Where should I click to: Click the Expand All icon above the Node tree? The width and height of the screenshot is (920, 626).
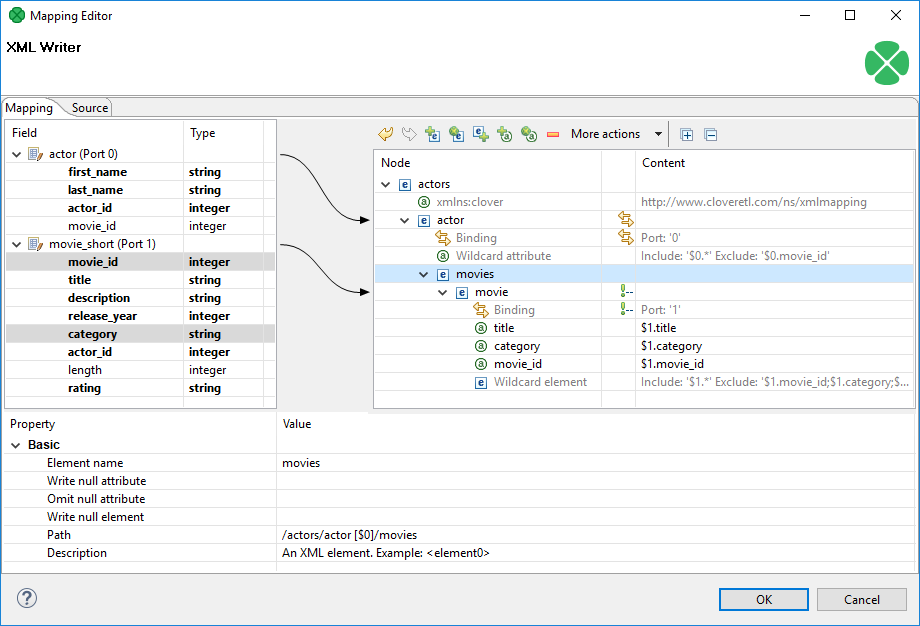(686, 133)
